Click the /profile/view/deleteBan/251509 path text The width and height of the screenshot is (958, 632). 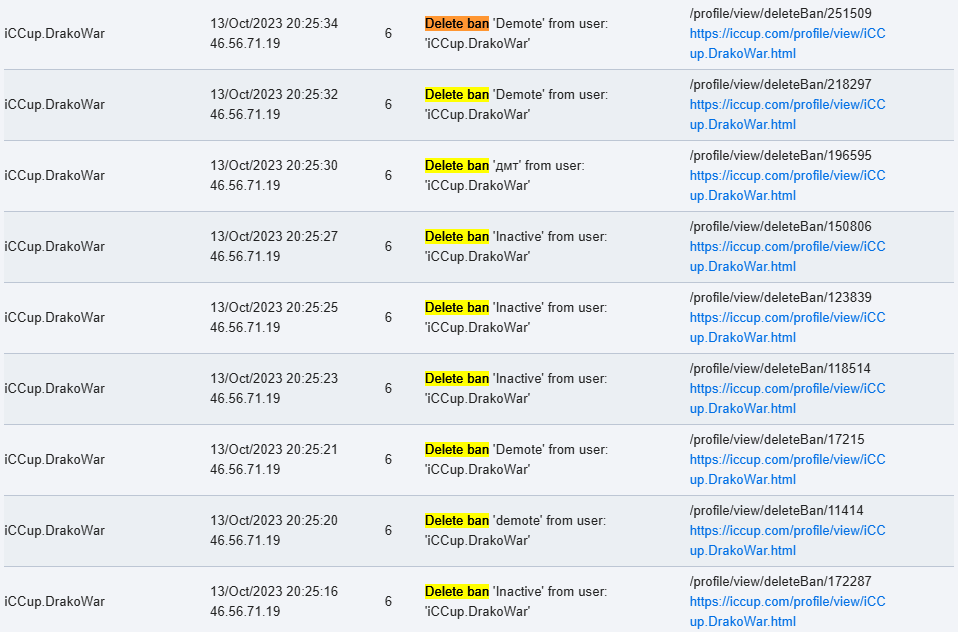(x=780, y=13)
